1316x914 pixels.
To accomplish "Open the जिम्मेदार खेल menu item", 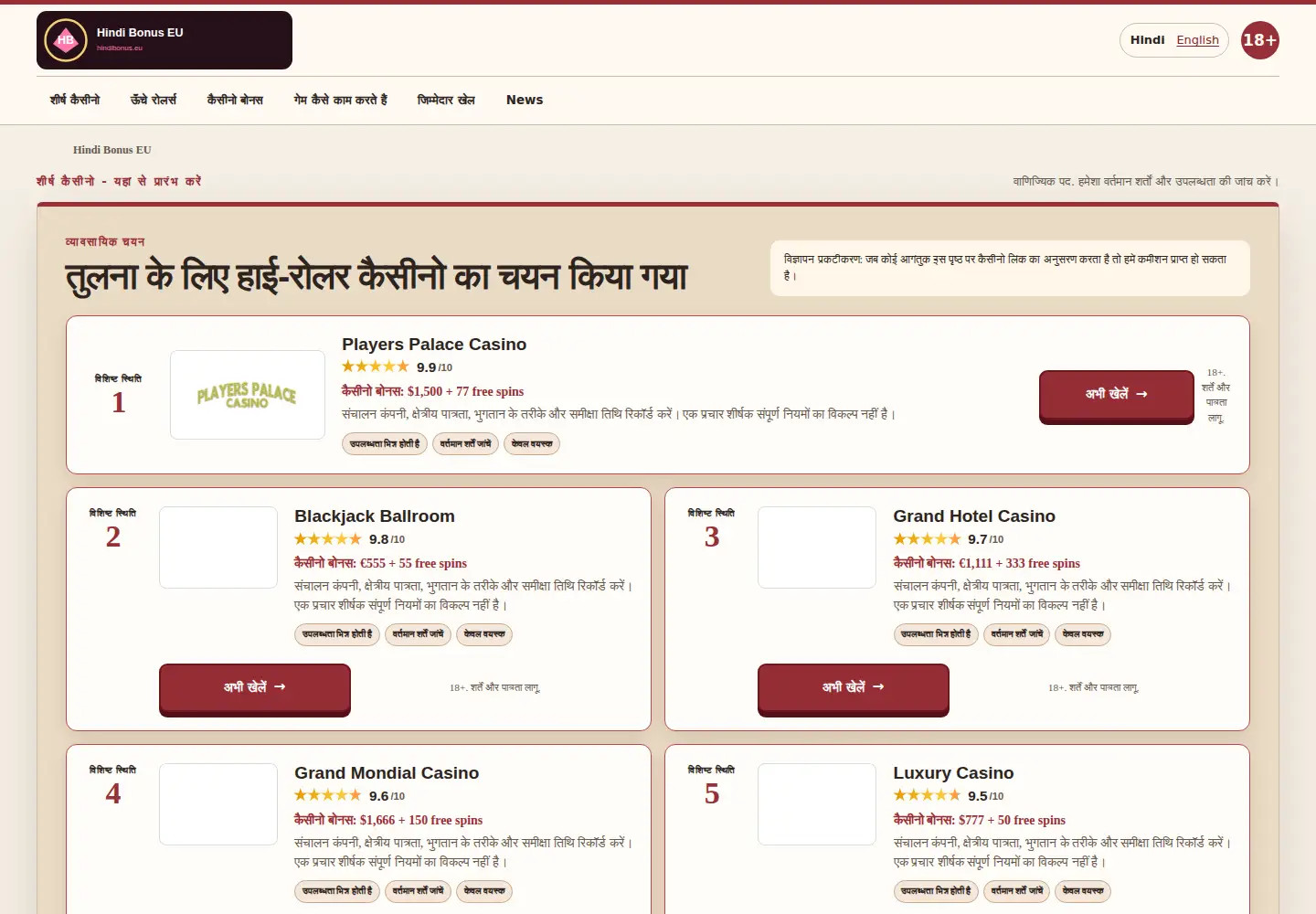I will (x=446, y=100).
